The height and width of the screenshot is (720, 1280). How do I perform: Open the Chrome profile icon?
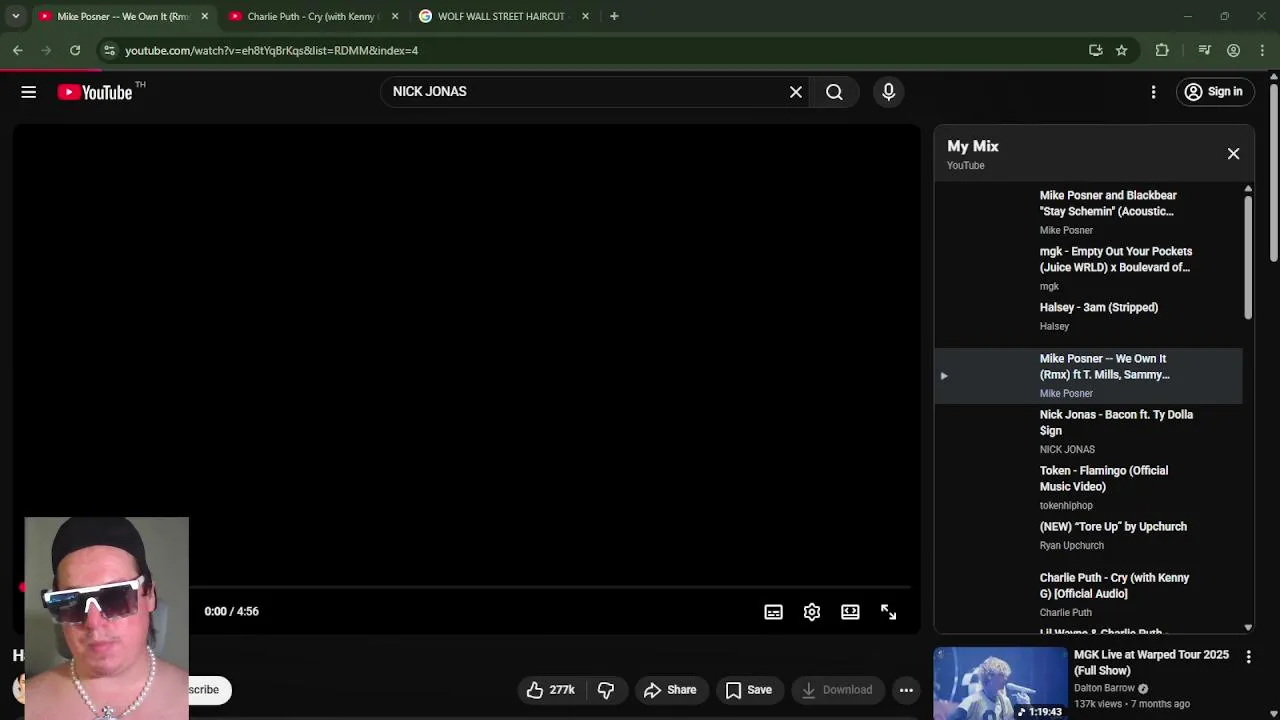tap(1234, 50)
